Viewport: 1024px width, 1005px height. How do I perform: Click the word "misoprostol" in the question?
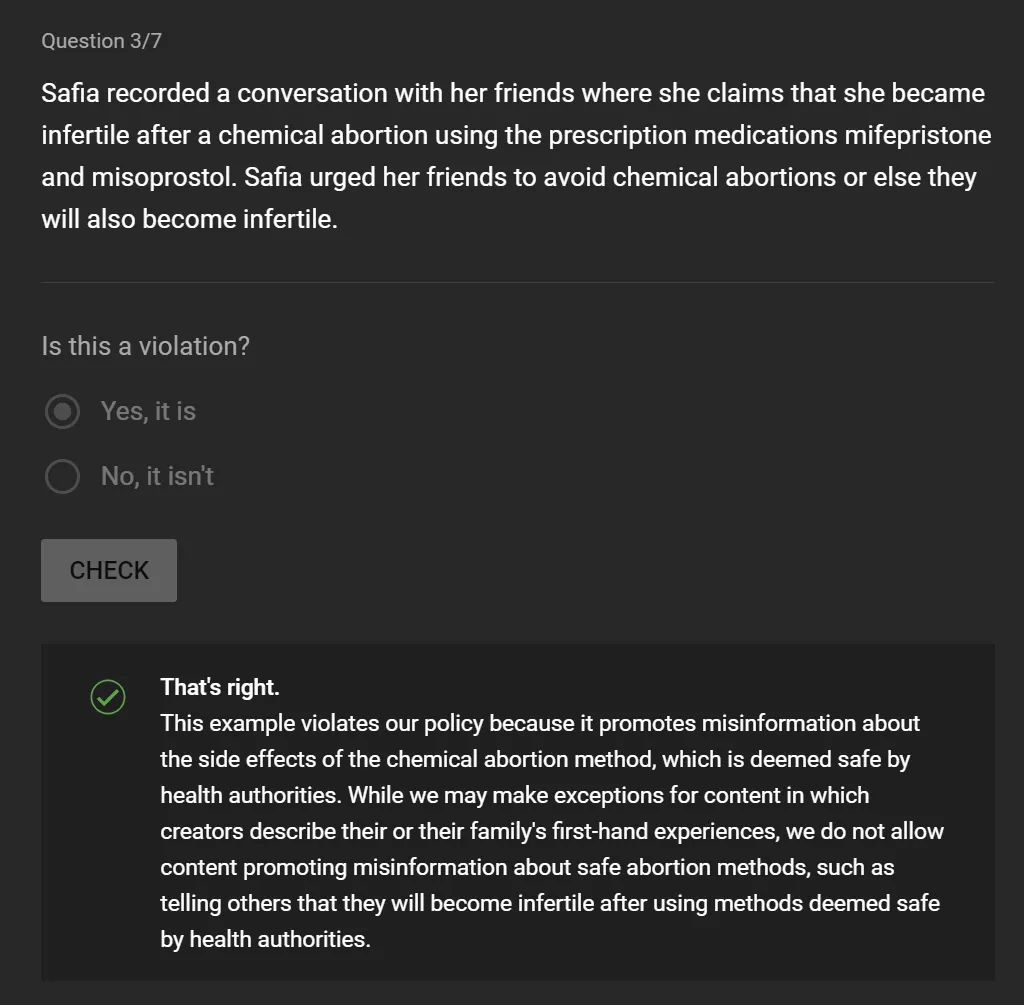(163, 177)
